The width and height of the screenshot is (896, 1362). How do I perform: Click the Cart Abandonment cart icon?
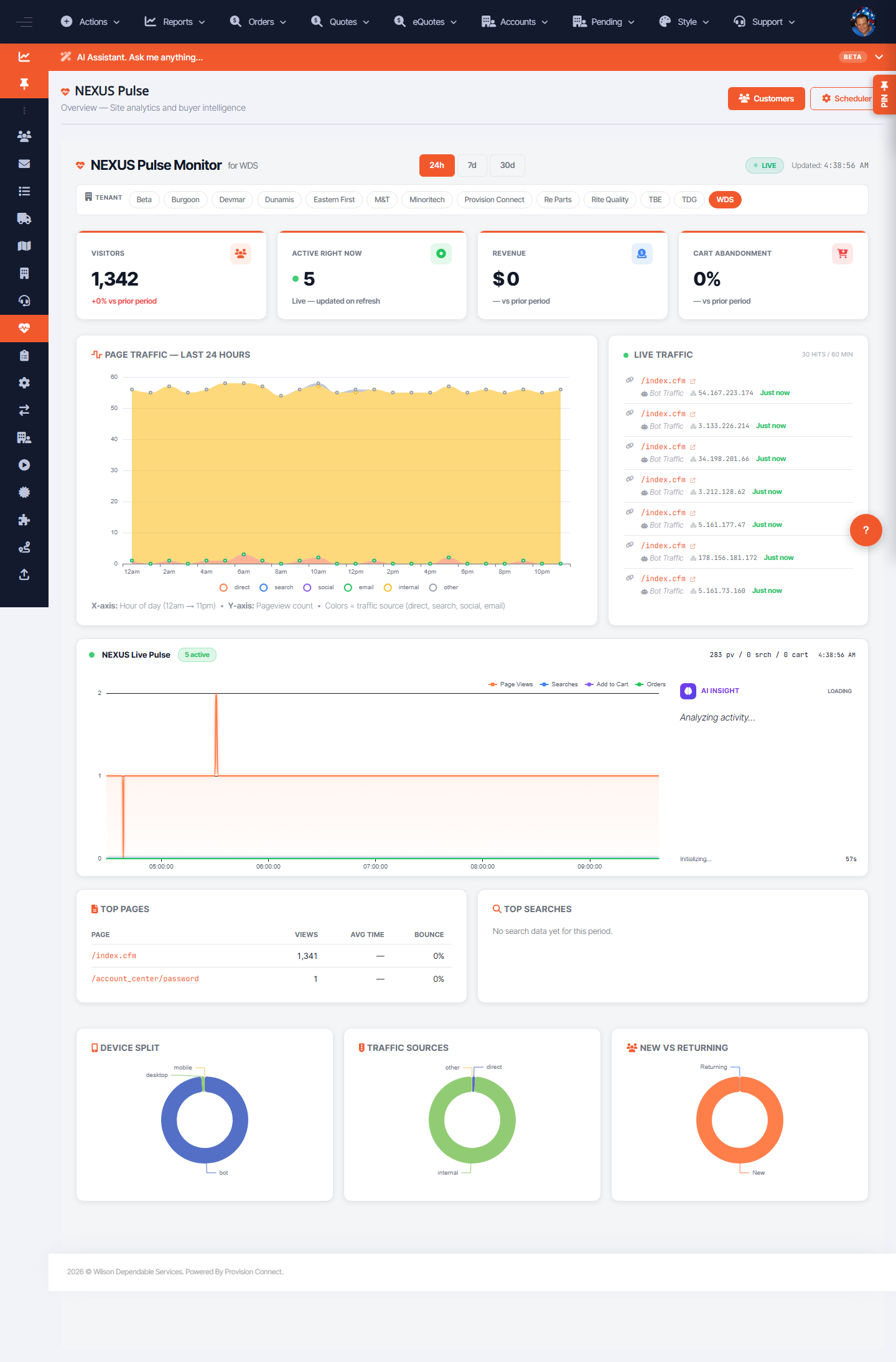[x=842, y=253]
